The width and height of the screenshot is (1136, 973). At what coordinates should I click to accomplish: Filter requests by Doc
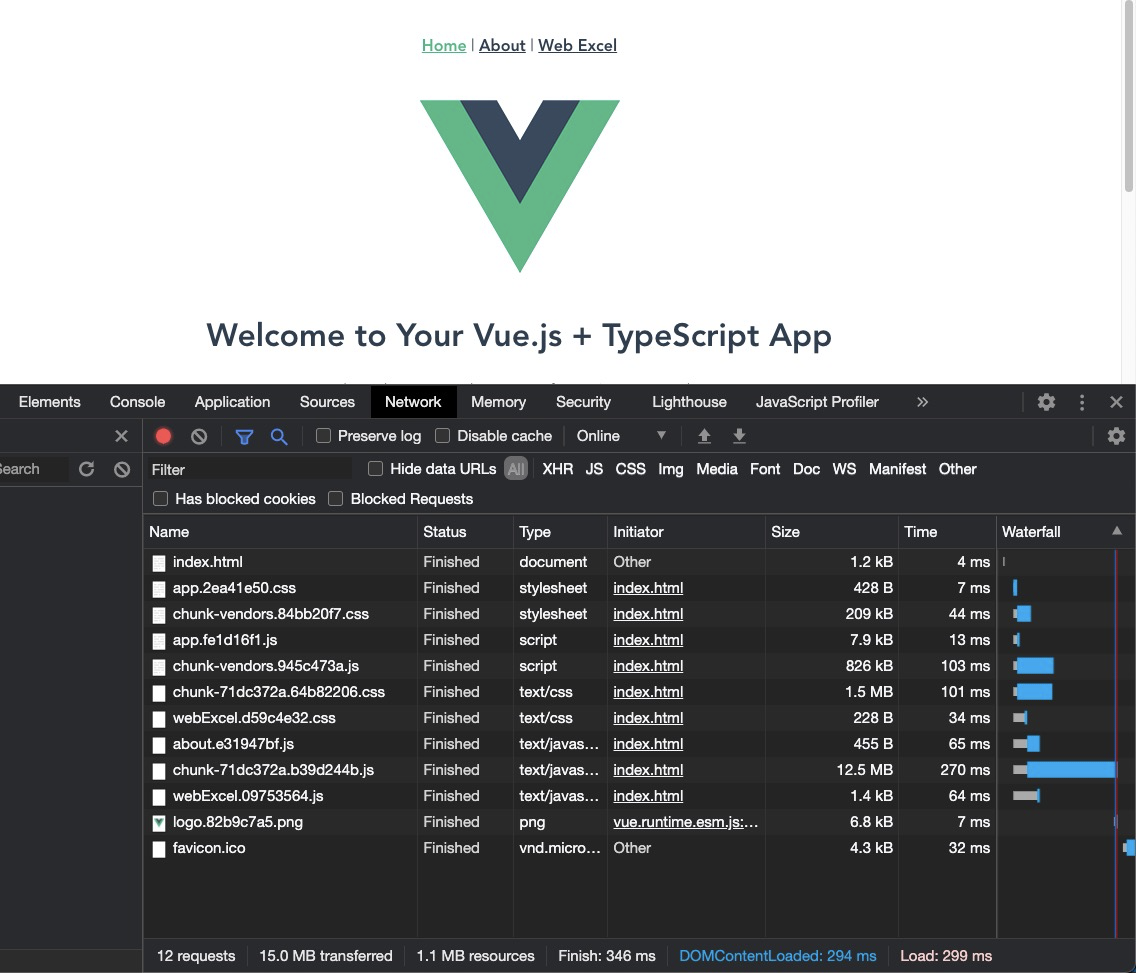point(806,469)
